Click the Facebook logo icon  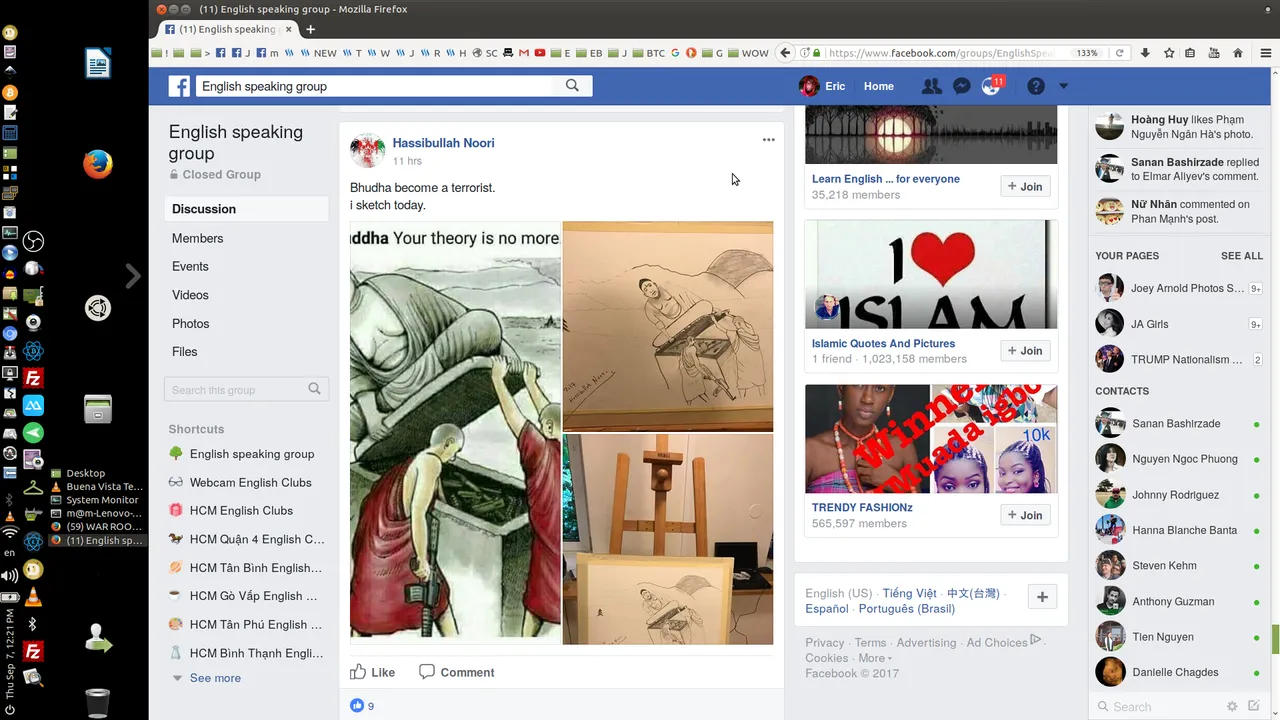coord(179,86)
